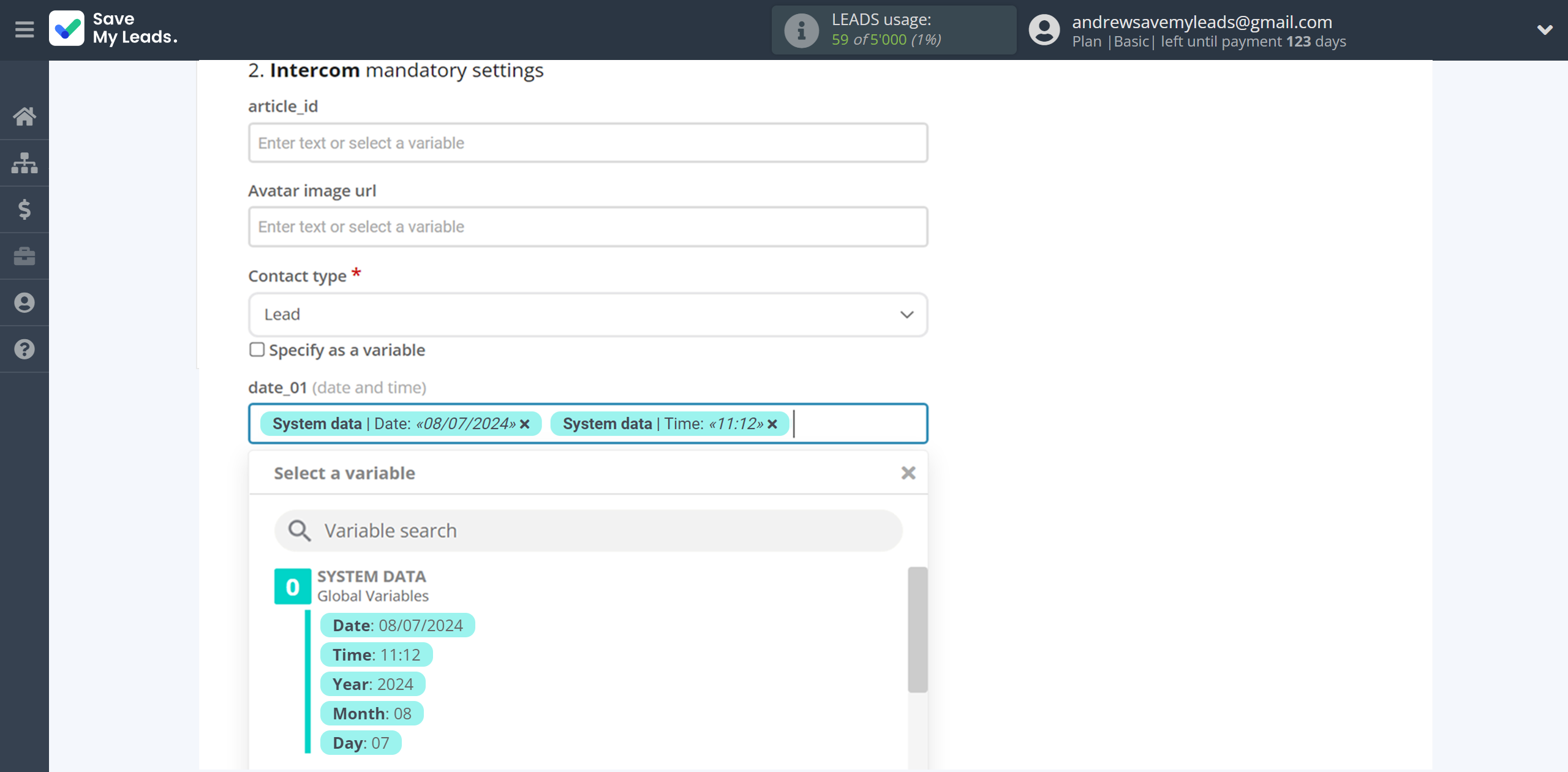
Task: Toggle Specify as a variable checkbox
Action: tap(257, 350)
